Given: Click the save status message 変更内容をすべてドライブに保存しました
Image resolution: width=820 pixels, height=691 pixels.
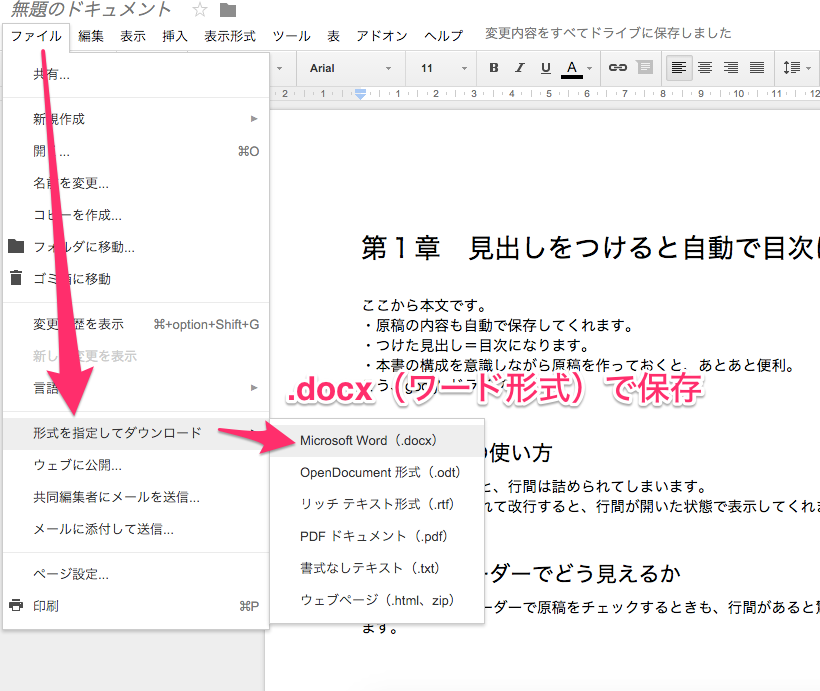Looking at the screenshot, I should click(x=608, y=33).
